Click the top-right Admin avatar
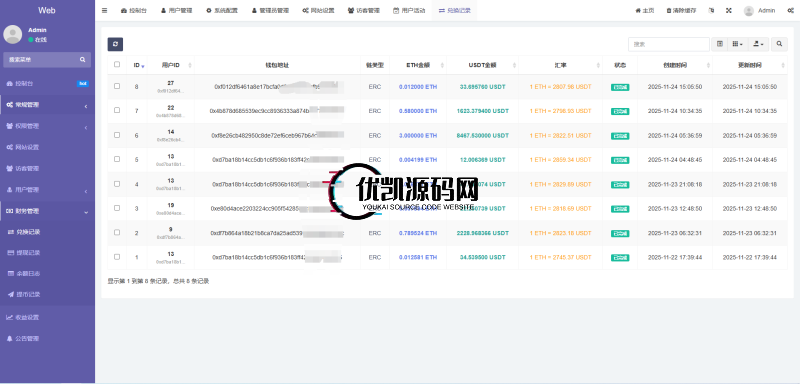The height and width of the screenshot is (384, 800). pos(748,11)
